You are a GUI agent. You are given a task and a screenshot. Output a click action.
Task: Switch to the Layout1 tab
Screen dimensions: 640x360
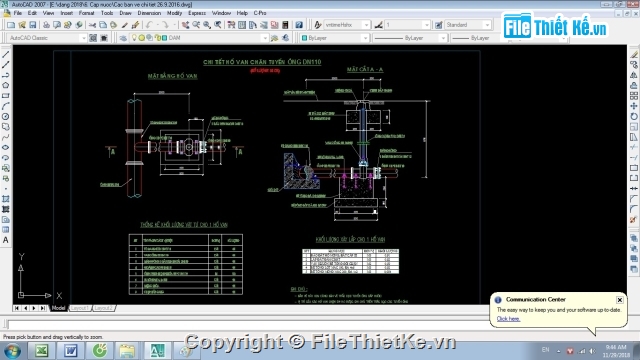click(79, 308)
